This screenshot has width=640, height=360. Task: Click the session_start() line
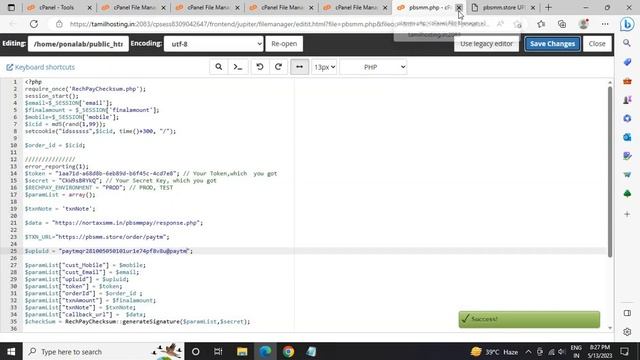click(x=52, y=96)
